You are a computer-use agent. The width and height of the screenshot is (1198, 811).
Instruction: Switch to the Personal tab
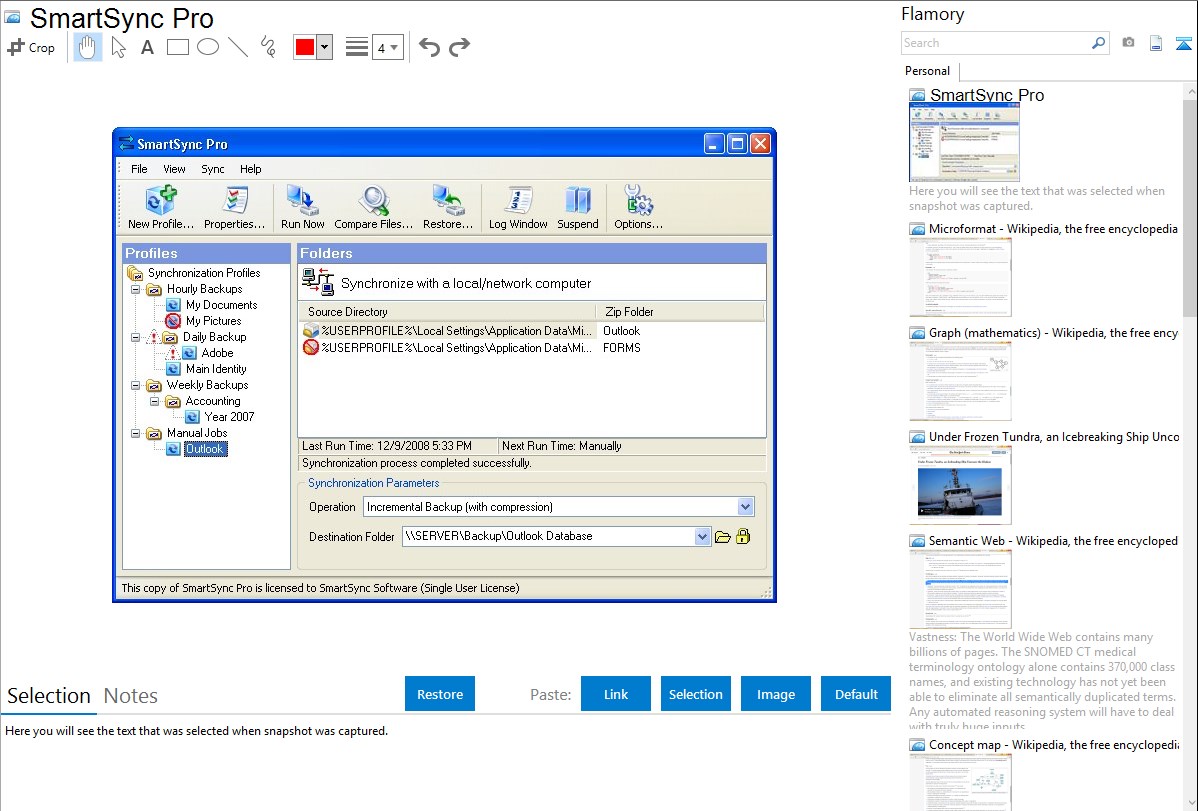pyautogui.click(x=927, y=71)
